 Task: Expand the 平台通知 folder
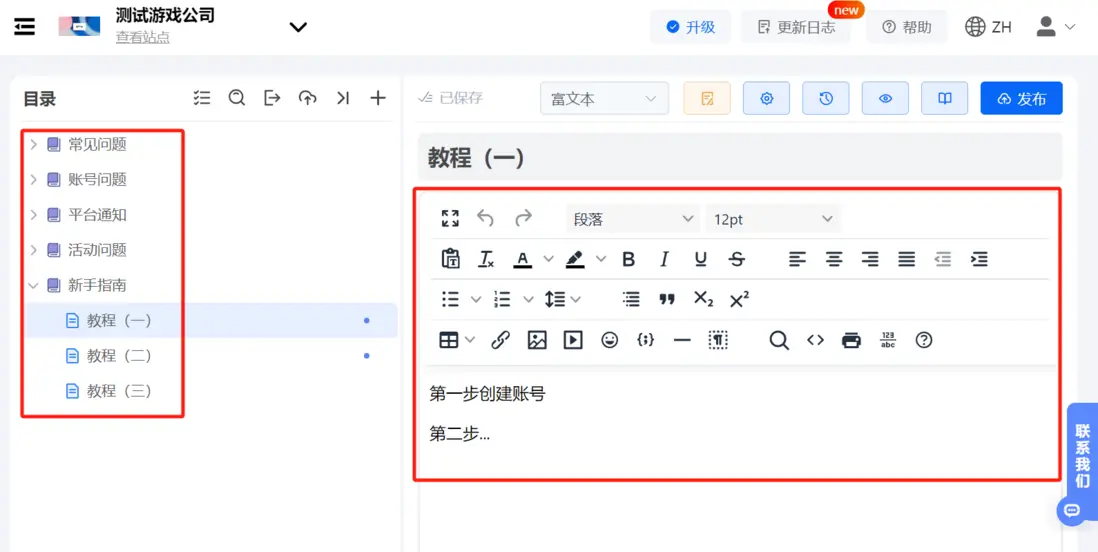pos(33,214)
